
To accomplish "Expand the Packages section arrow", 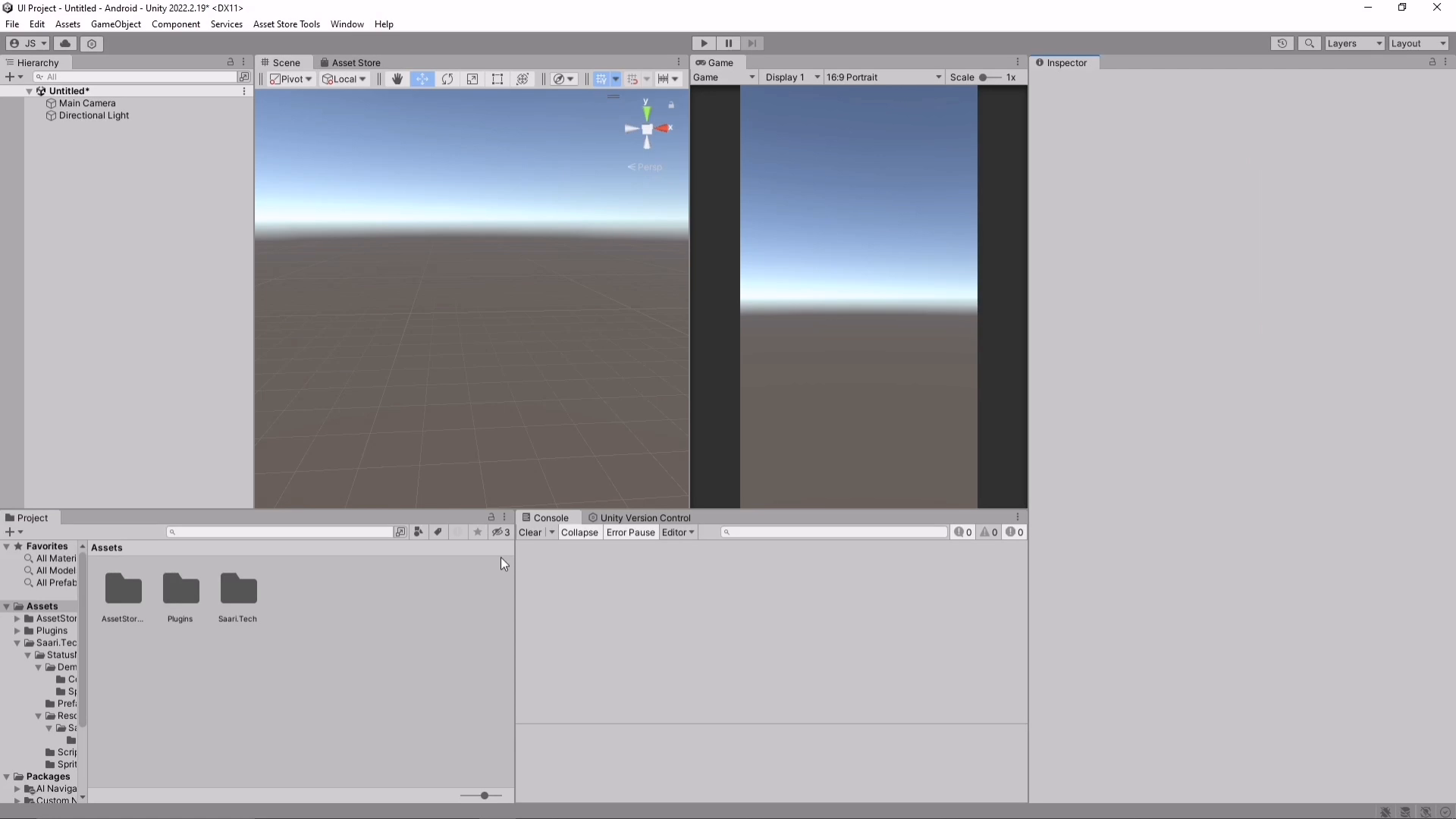I will point(6,777).
